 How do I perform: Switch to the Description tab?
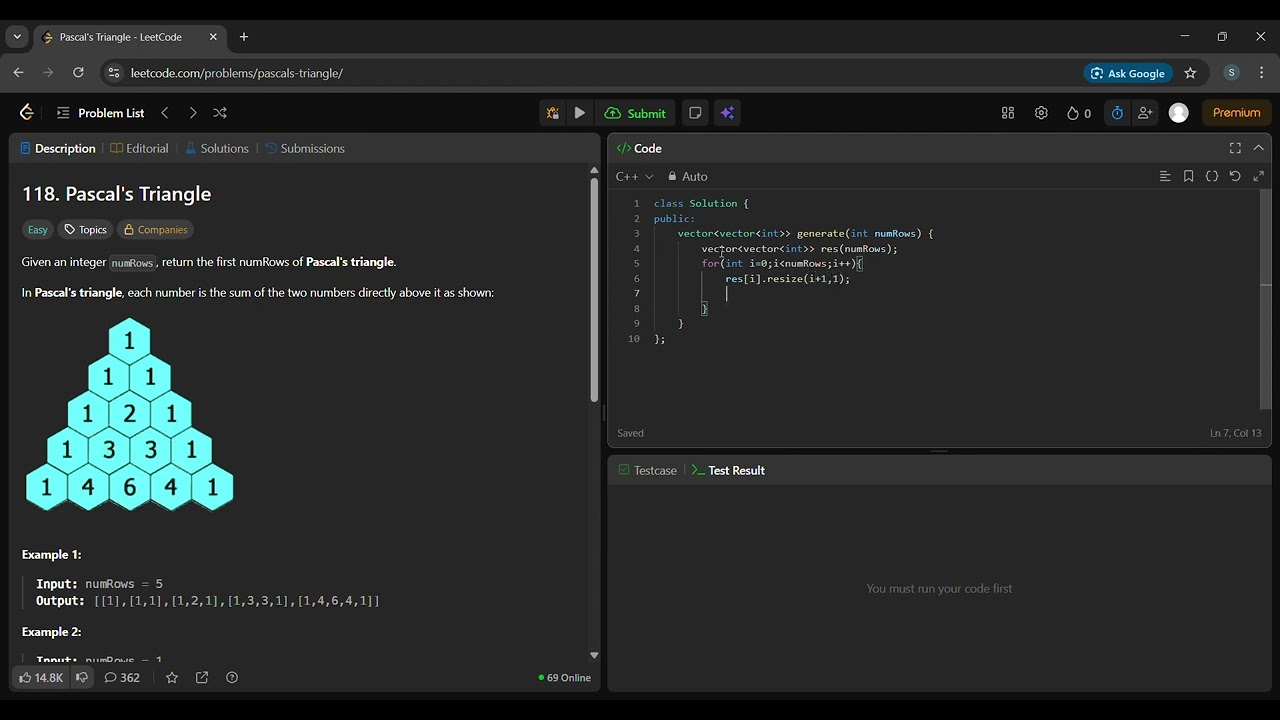pos(58,148)
